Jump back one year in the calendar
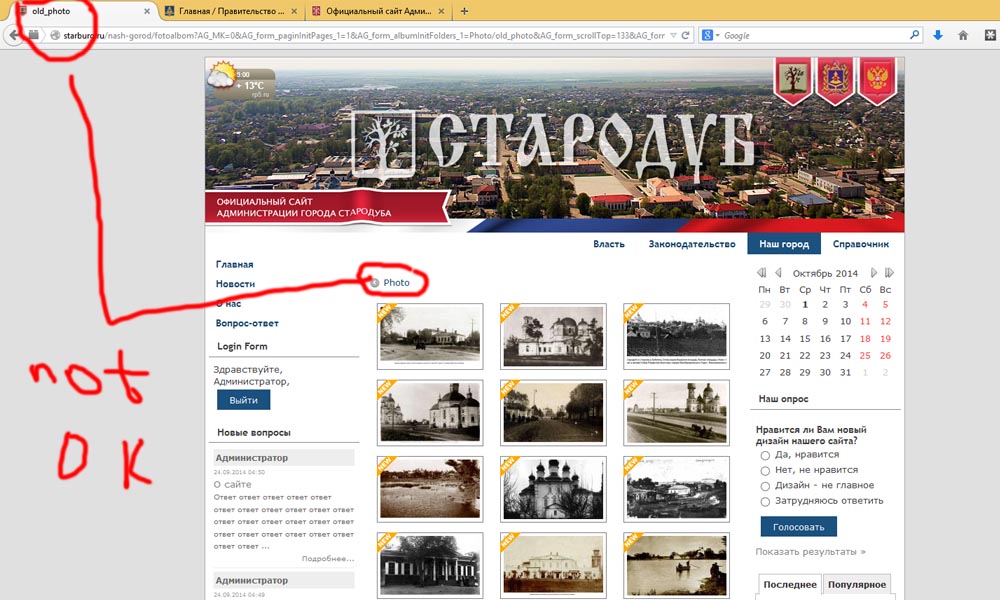The width and height of the screenshot is (1000, 600). click(x=761, y=273)
